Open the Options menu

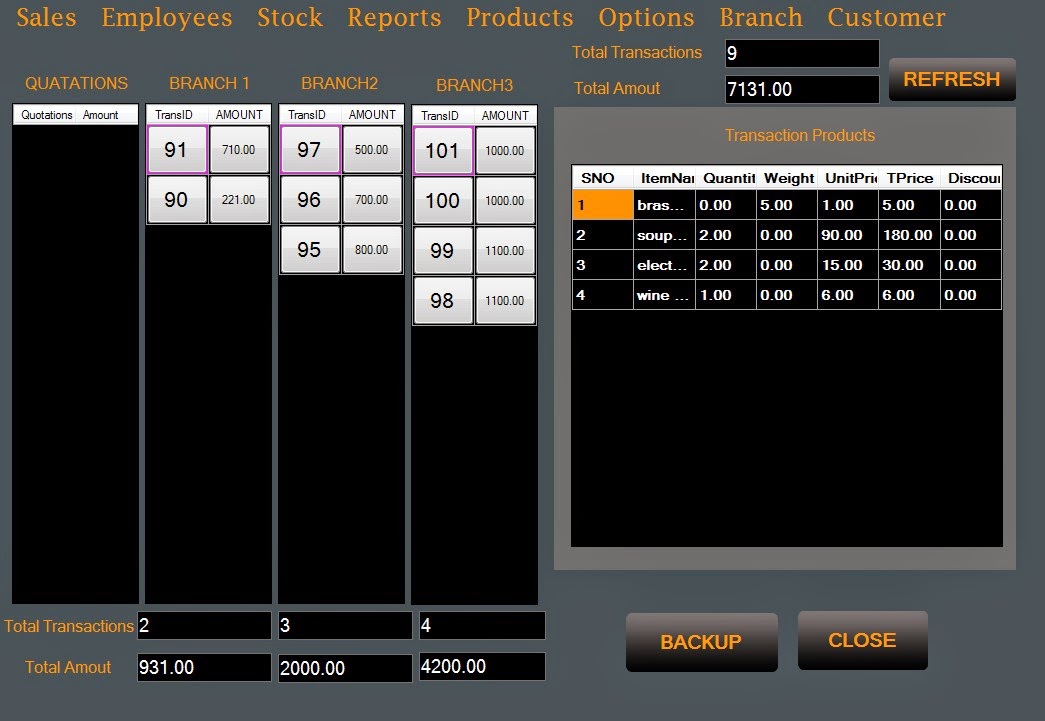(x=646, y=17)
